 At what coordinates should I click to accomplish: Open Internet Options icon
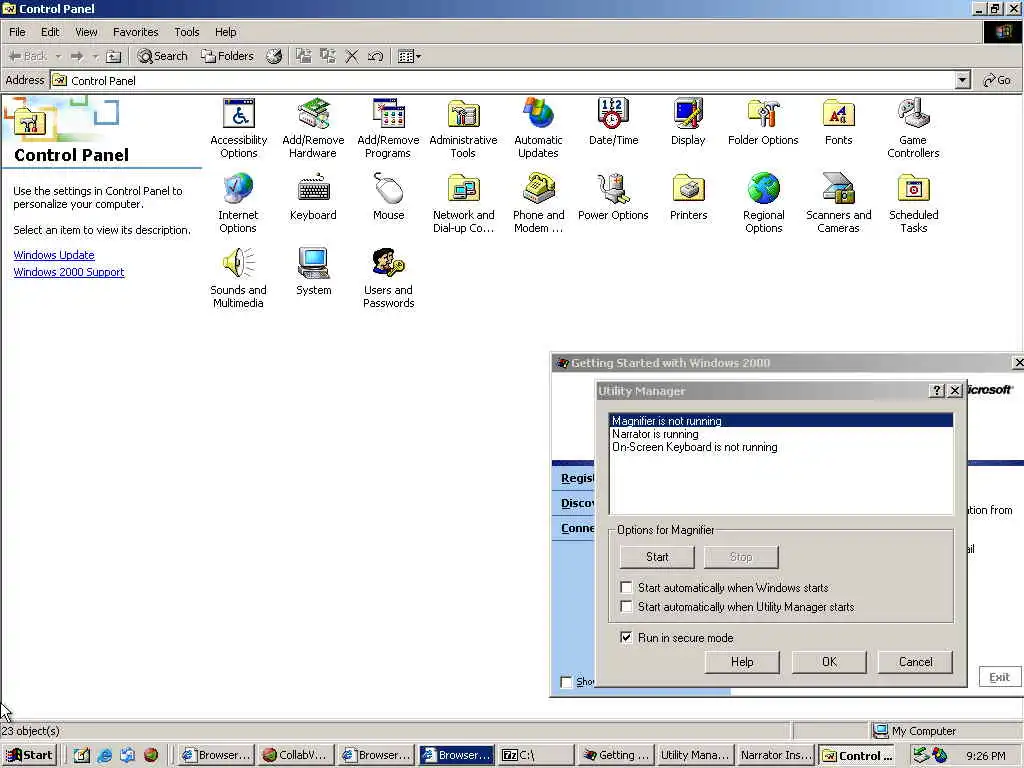click(238, 203)
